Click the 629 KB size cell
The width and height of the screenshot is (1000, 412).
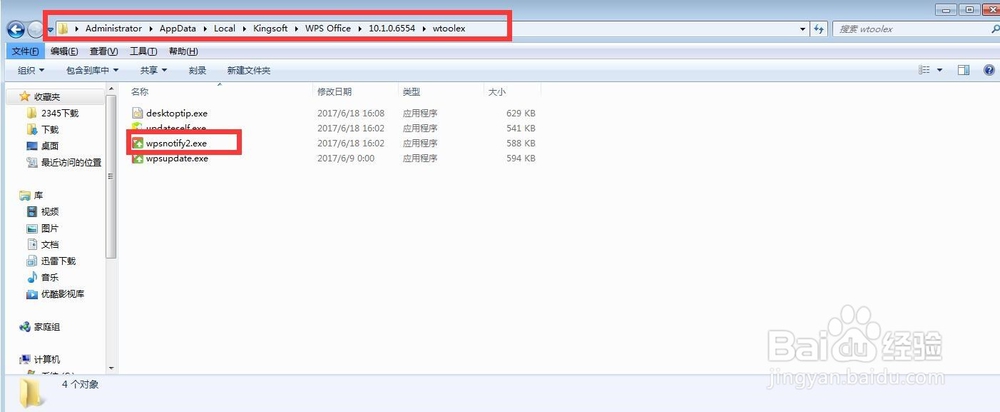520,113
